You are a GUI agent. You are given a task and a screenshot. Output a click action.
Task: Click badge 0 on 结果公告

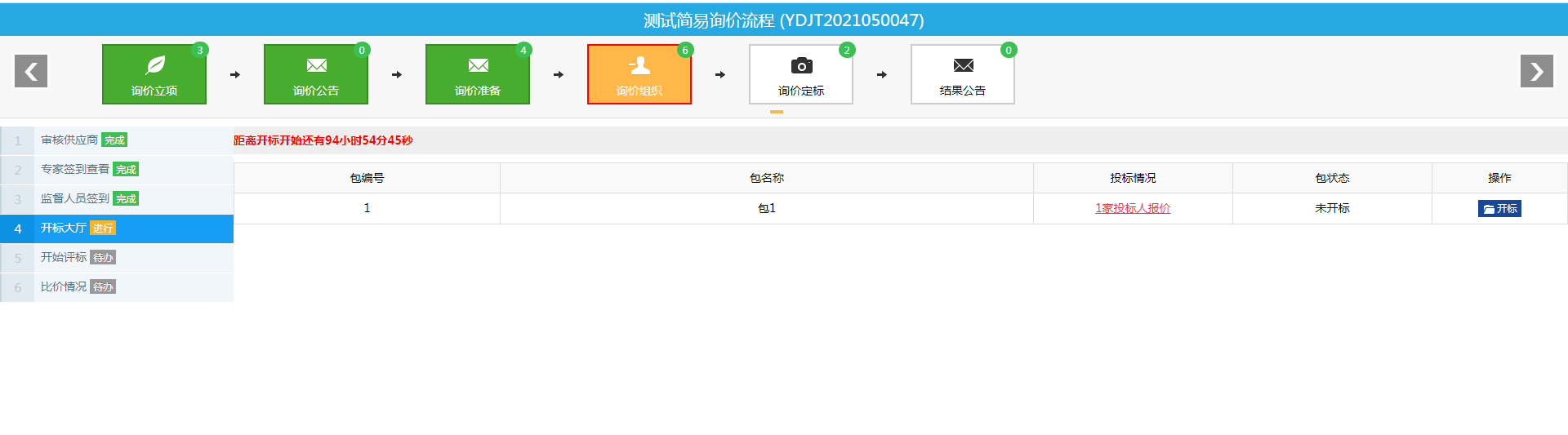(1008, 50)
